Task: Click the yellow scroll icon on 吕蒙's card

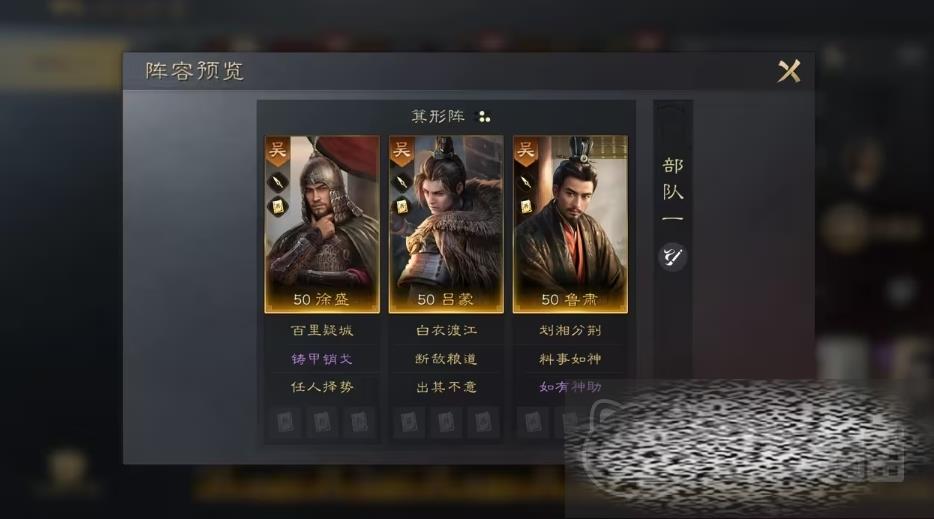Action: pyautogui.click(x=402, y=207)
